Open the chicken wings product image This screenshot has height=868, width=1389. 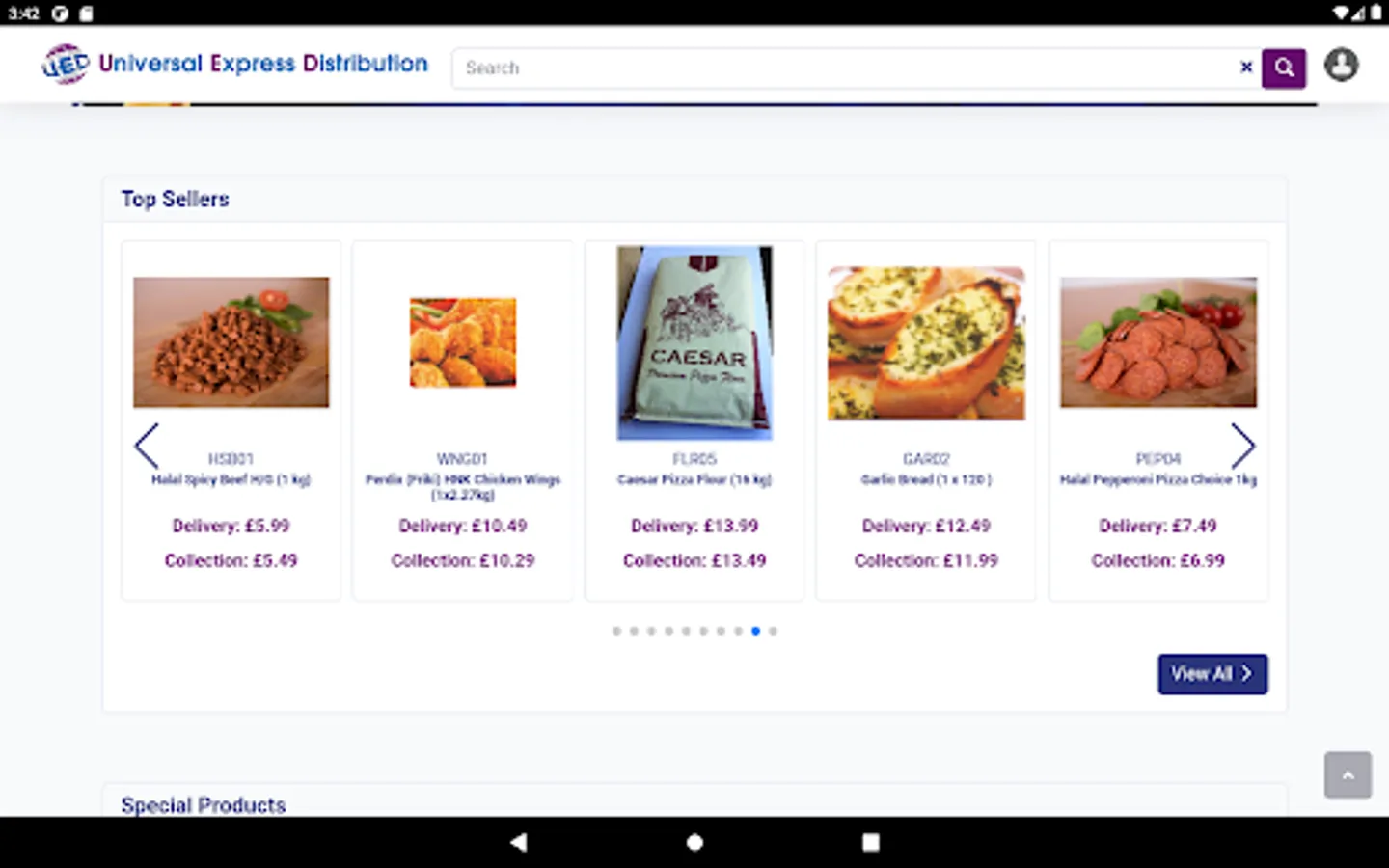[x=463, y=342]
